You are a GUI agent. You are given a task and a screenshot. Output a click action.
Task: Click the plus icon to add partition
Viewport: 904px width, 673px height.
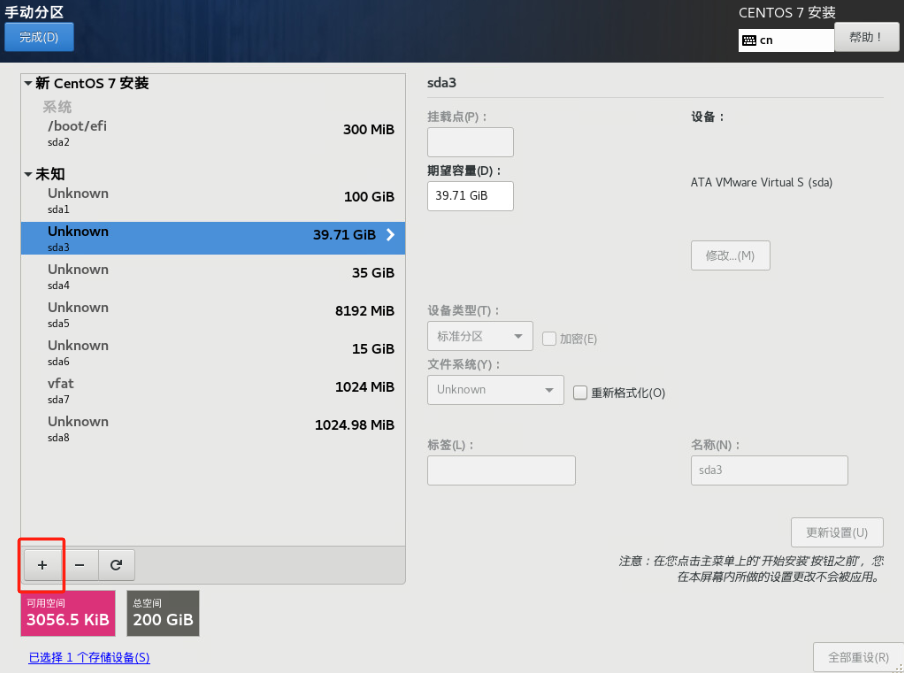(42, 565)
